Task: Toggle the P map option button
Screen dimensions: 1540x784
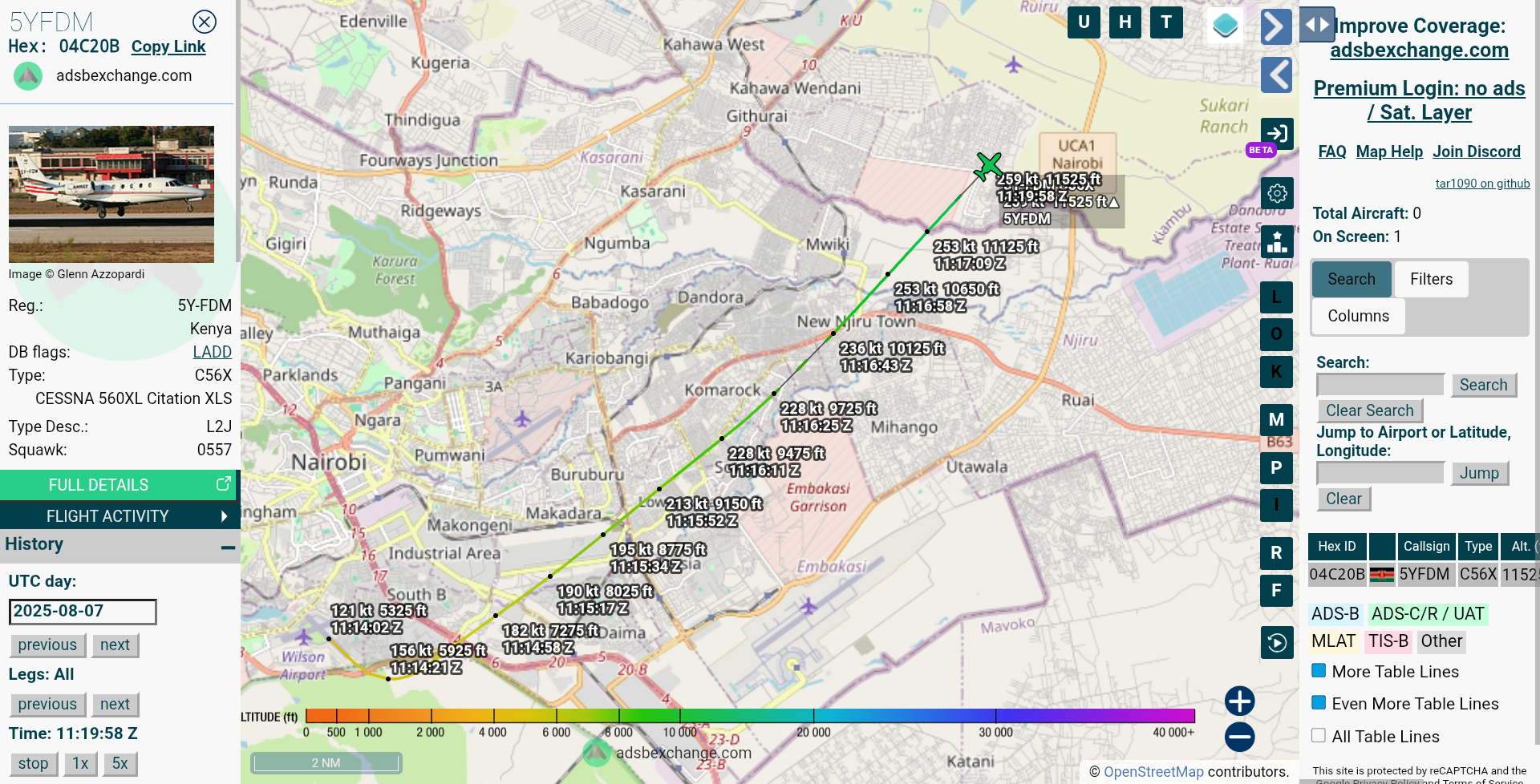Action: (x=1276, y=468)
